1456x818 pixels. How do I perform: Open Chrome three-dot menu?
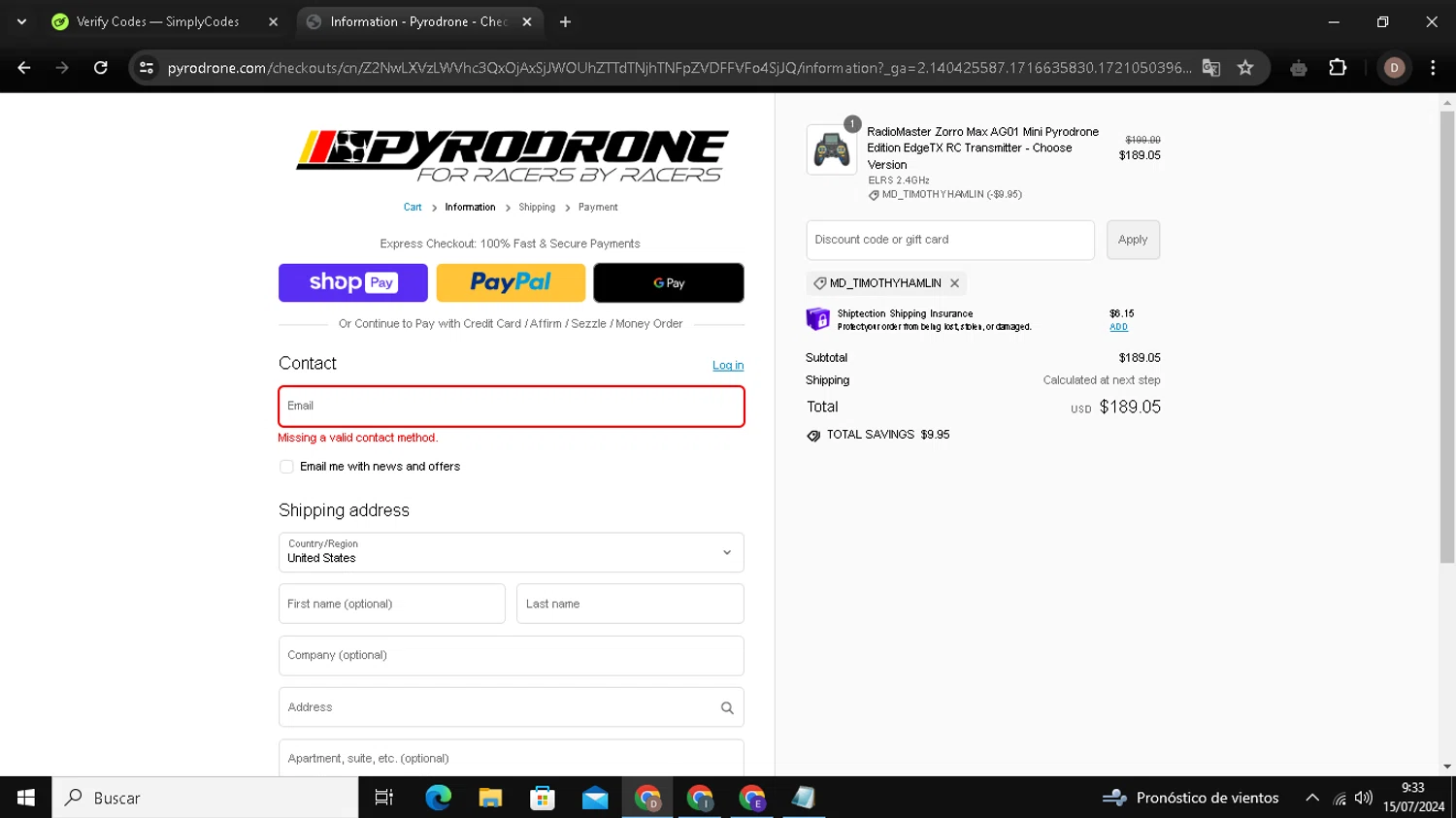point(1433,68)
